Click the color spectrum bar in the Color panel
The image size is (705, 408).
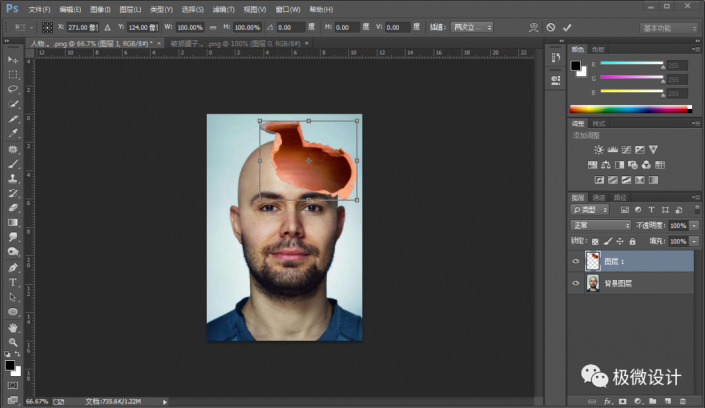point(629,108)
